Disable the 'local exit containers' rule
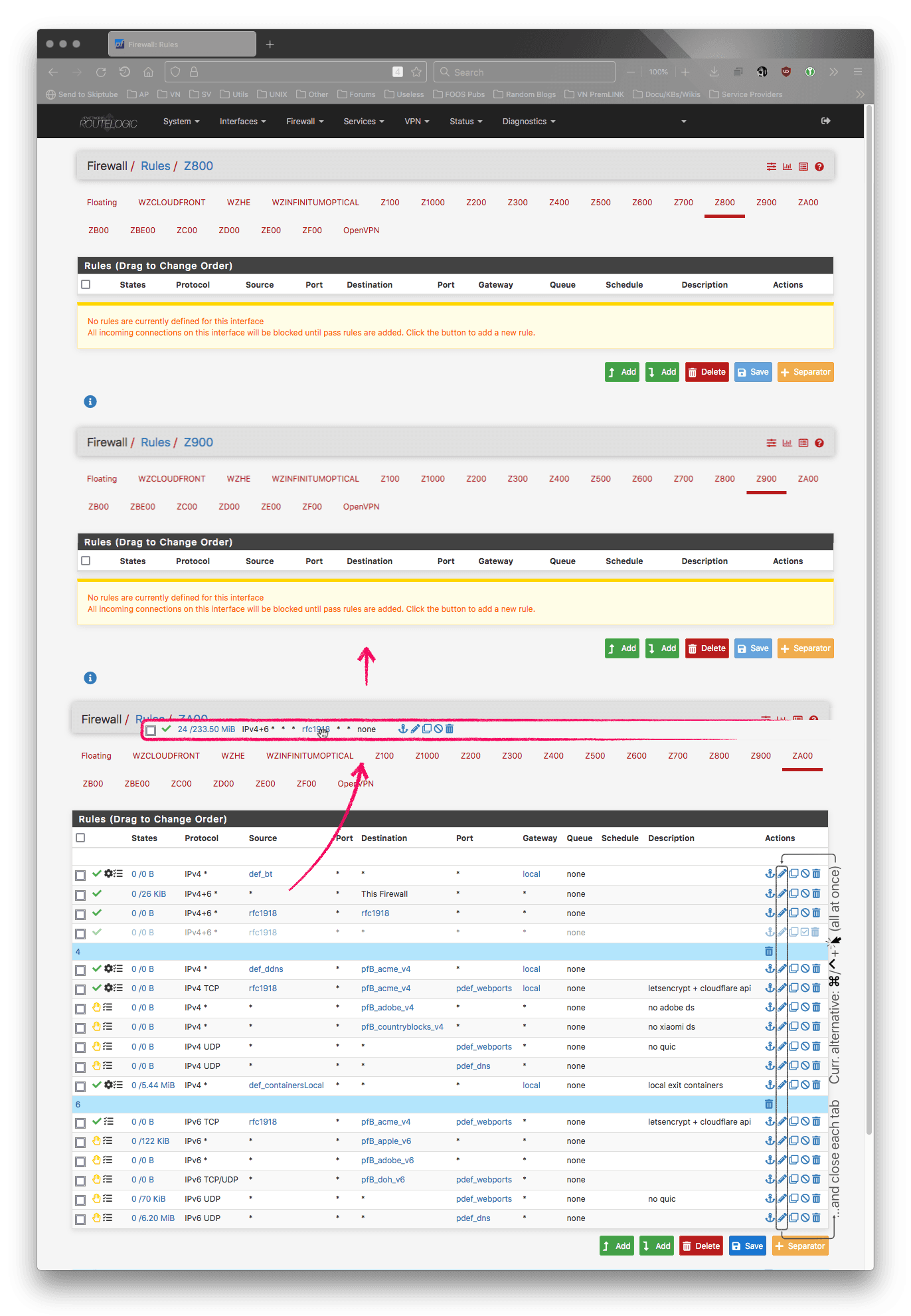 [805, 1085]
